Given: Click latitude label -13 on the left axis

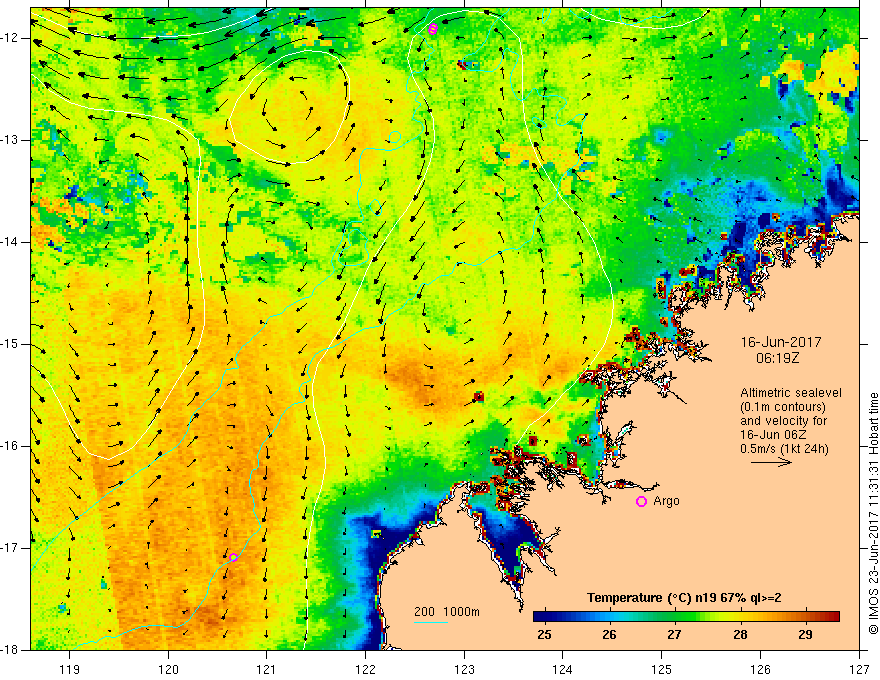Looking at the screenshot, I should click(x=11, y=140).
